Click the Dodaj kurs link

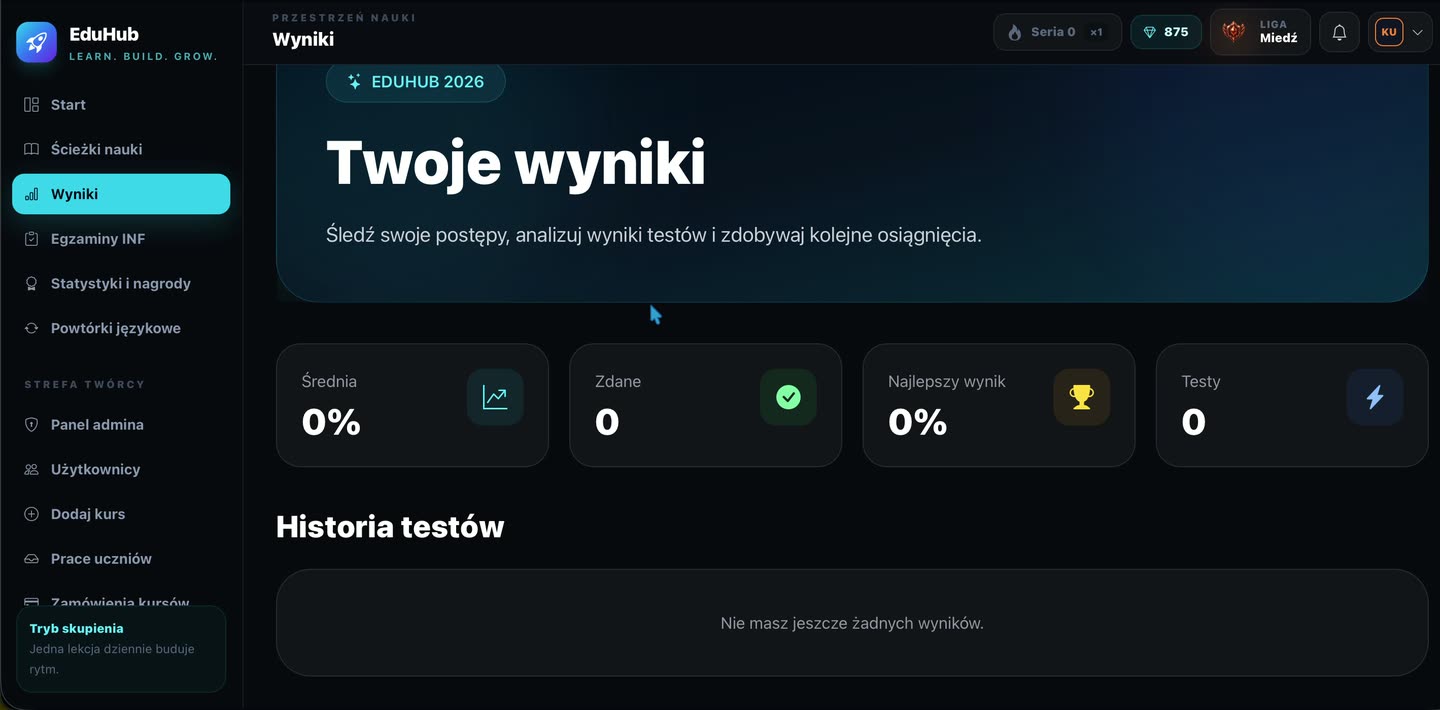click(121, 514)
